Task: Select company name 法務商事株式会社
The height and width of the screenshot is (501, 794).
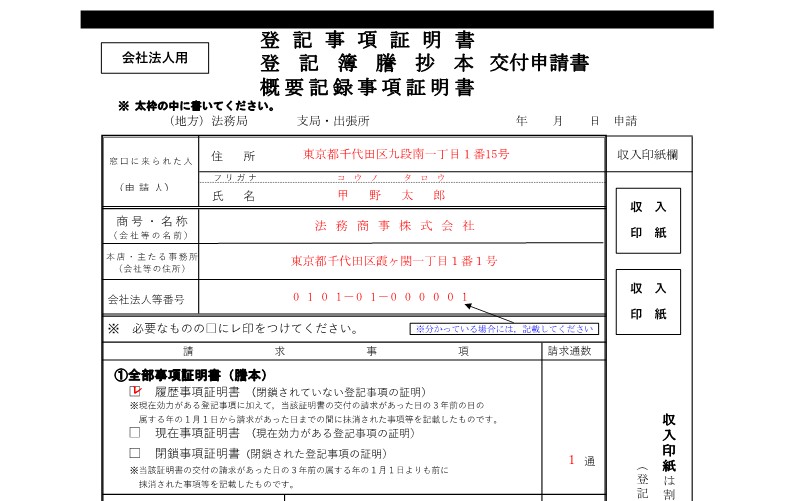Action: [x=394, y=225]
